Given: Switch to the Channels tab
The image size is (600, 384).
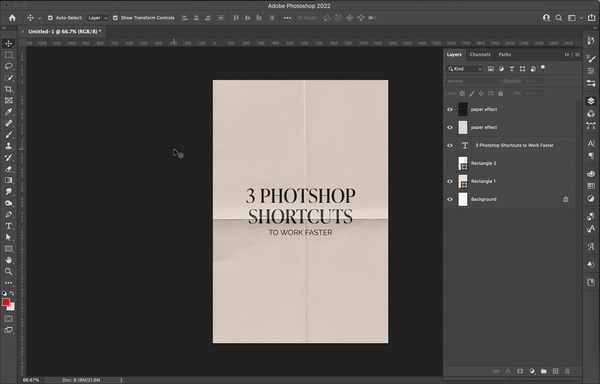Looking at the screenshot, I should pyautogui.click(x=480, y=55).
